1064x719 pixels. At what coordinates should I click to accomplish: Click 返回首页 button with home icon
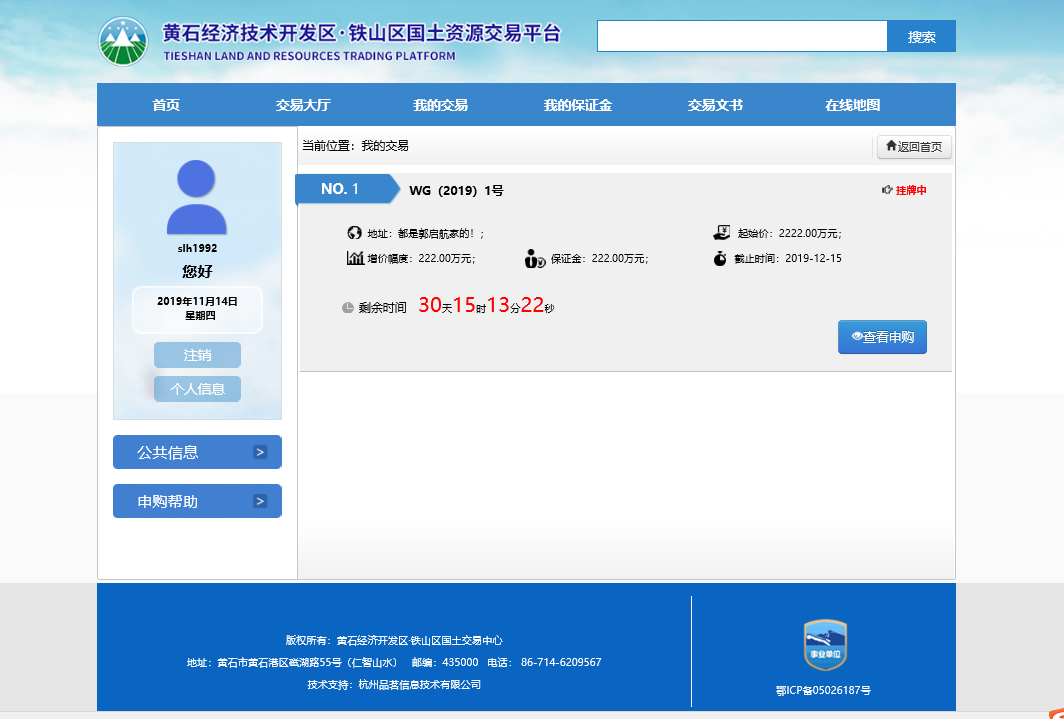coord(914,147)
